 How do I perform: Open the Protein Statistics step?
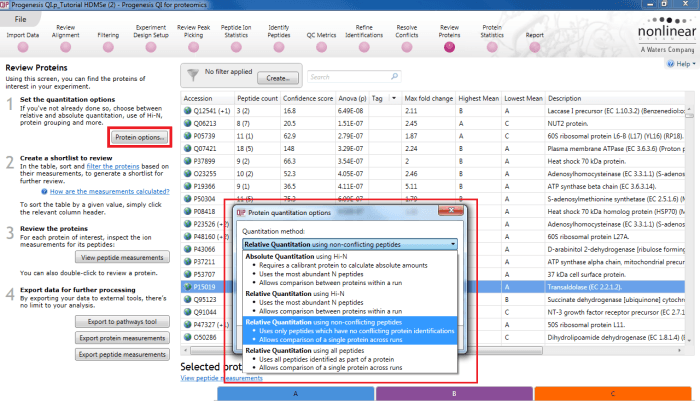pyautogui.click(x=492, y=47)
